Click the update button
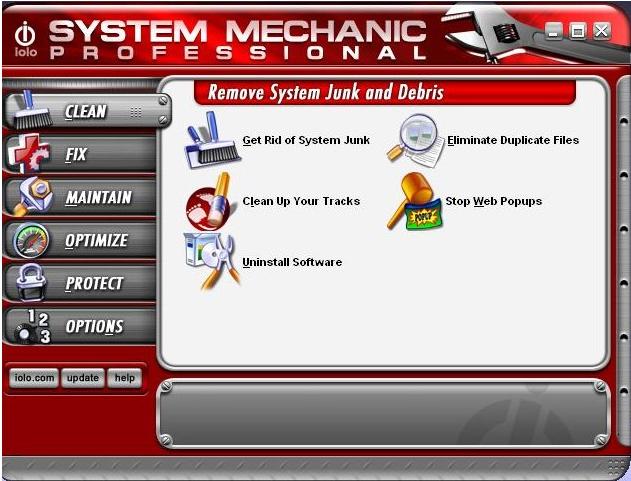The height and width of the screenshot is (481, 631). coord(83,378)
